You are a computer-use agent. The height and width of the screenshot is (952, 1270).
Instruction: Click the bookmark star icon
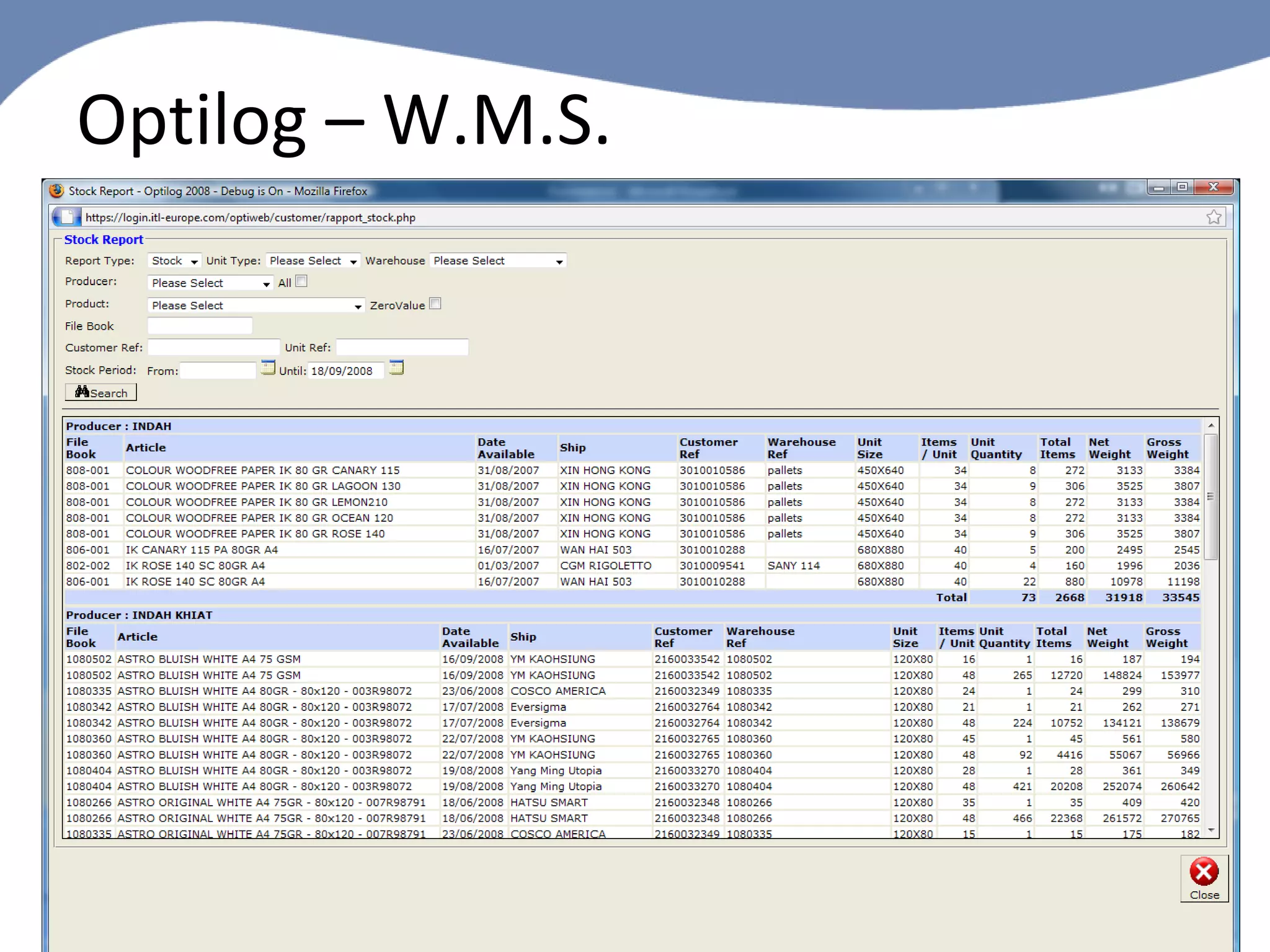1214,217
